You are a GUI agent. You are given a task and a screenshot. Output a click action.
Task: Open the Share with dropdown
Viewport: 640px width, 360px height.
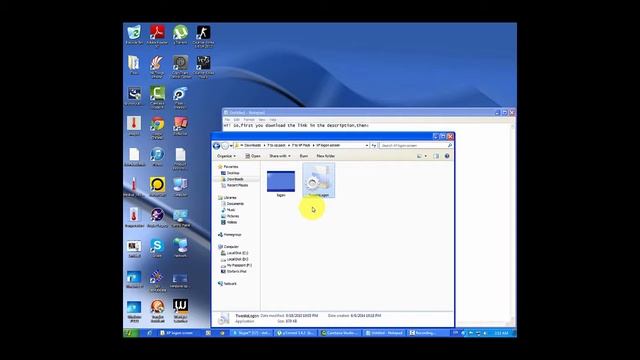[x=280, y=156]
